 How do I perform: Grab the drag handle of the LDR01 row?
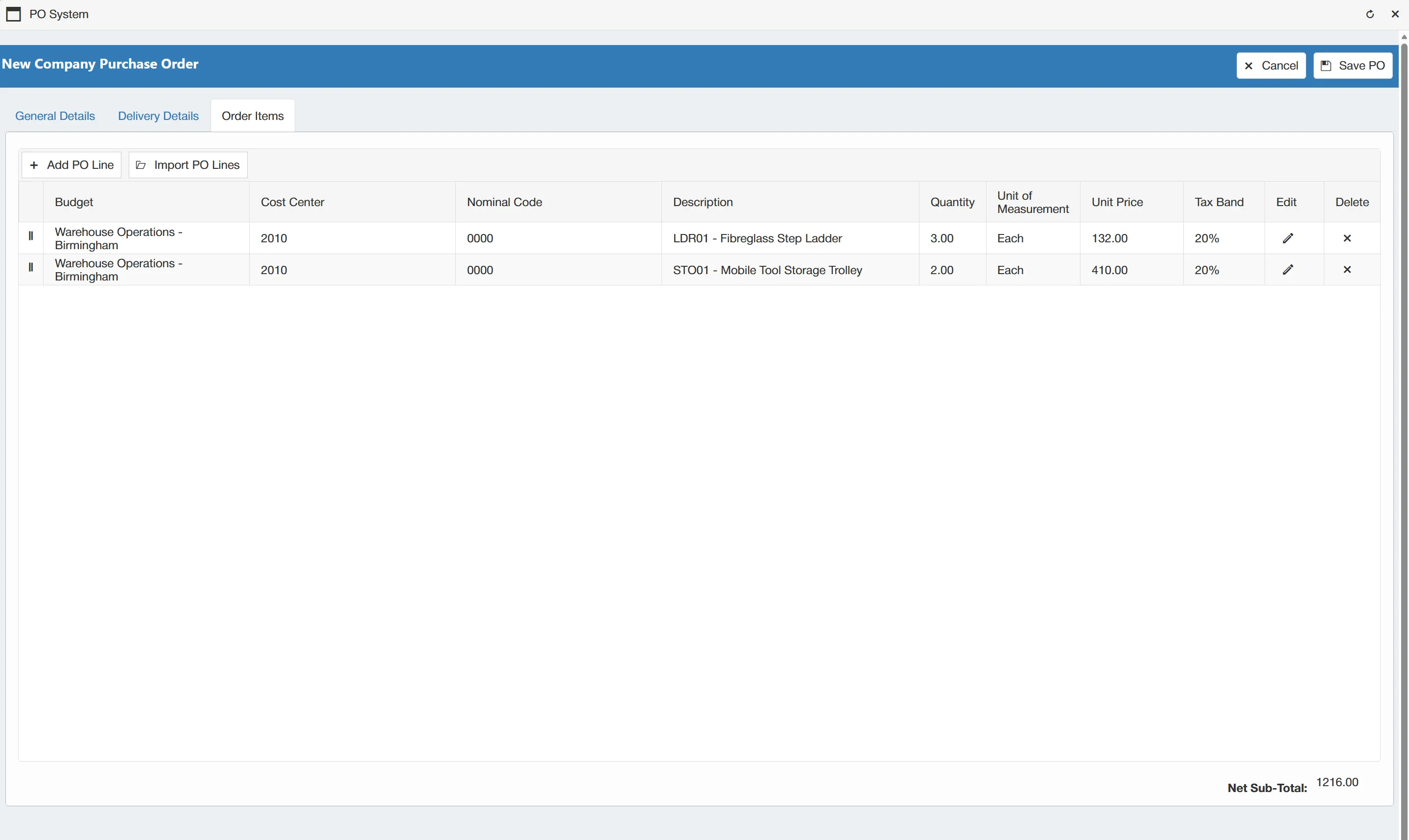point(31,236)
